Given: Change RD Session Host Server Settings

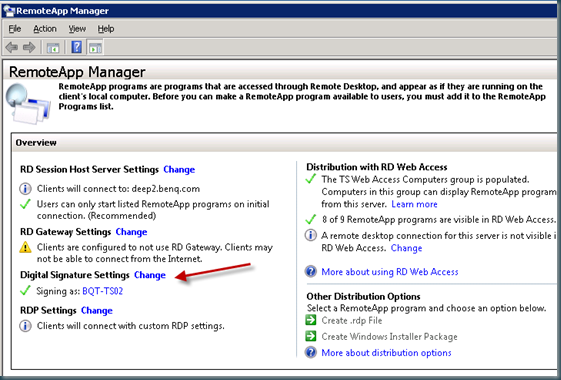Looking at the screenshot, I should [179, 169].
